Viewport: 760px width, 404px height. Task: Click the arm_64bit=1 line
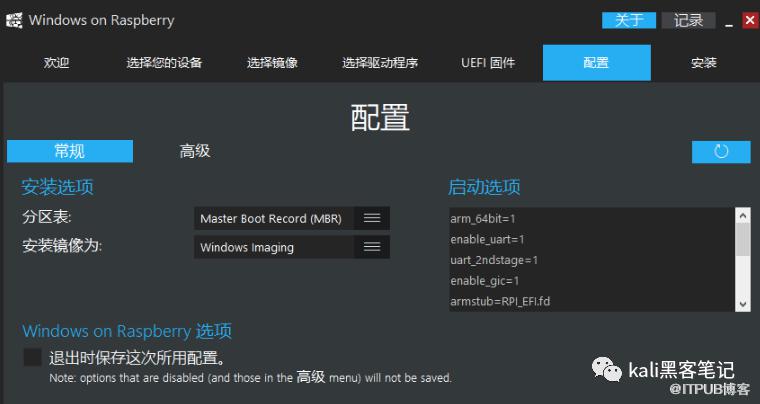point(483,218)
